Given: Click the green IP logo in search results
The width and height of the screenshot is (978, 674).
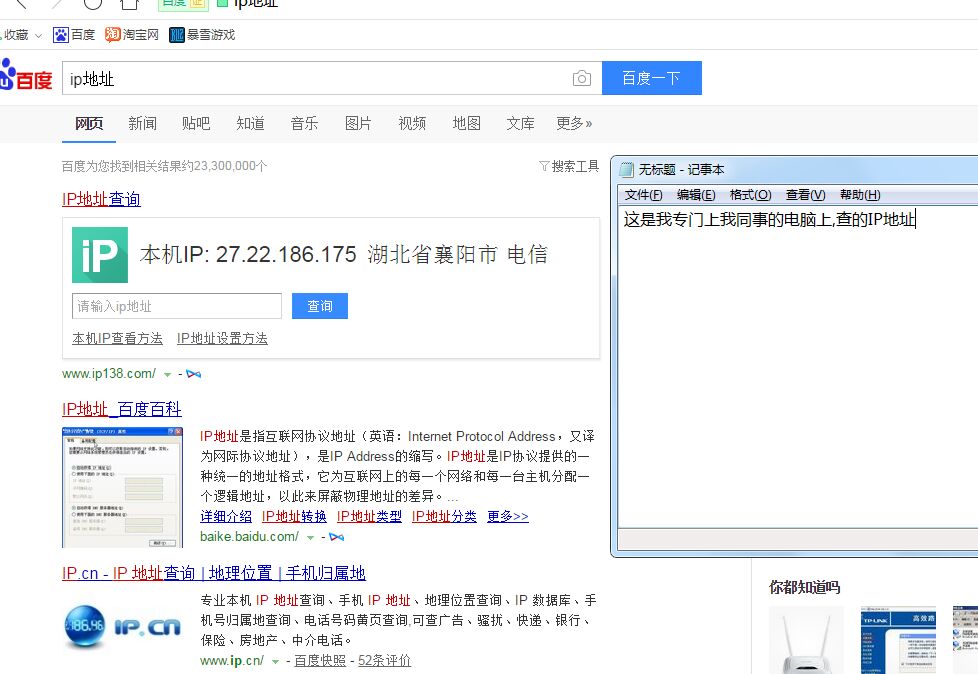Looking at the screenshot, I should [99, 257].
